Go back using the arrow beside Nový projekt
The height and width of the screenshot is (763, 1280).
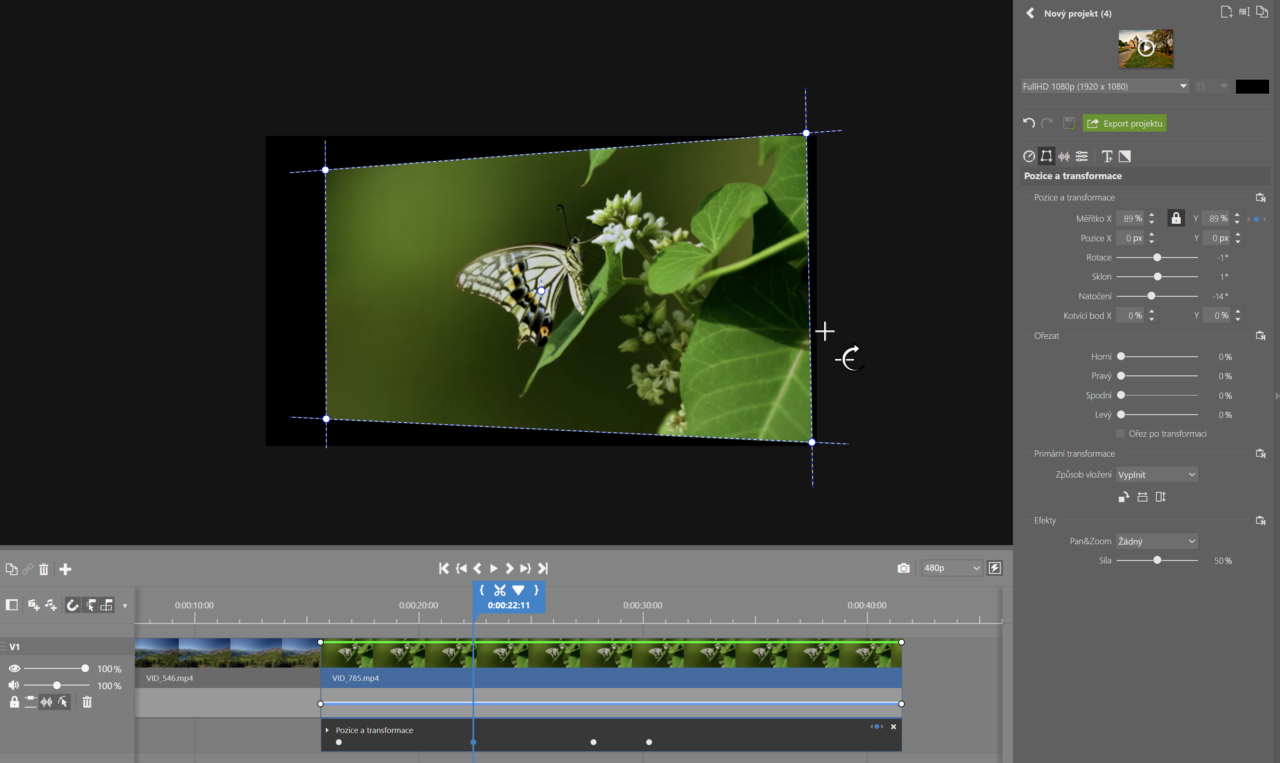coord(1030,13)
